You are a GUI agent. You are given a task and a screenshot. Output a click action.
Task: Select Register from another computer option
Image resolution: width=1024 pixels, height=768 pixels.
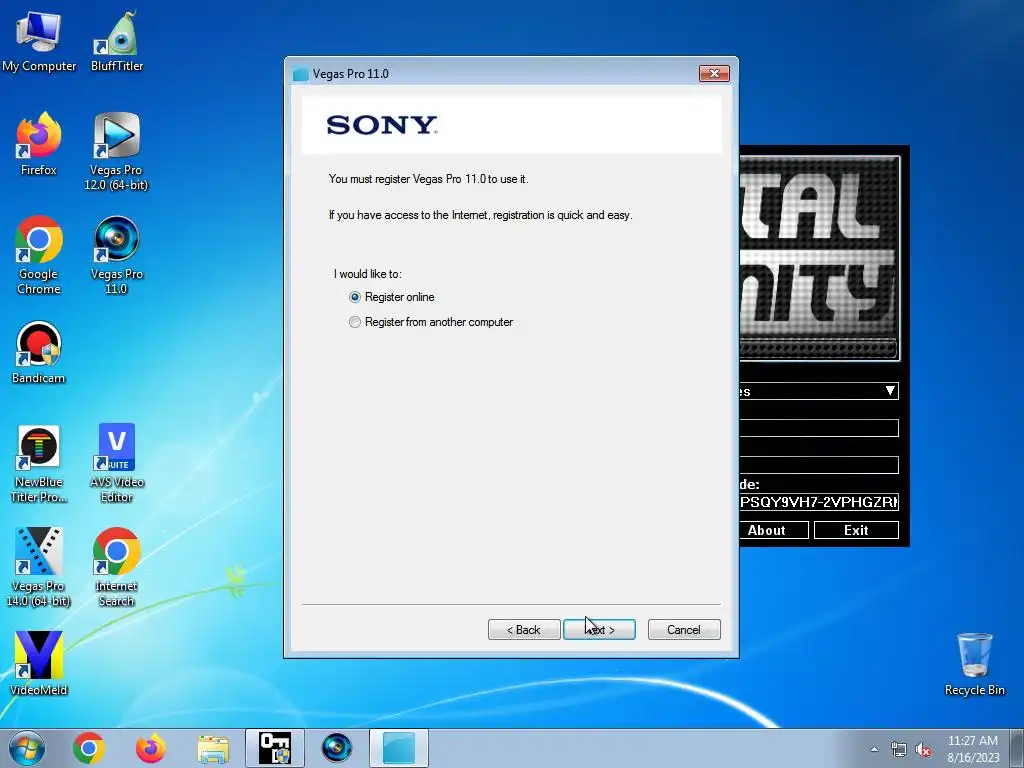point(431,322)
